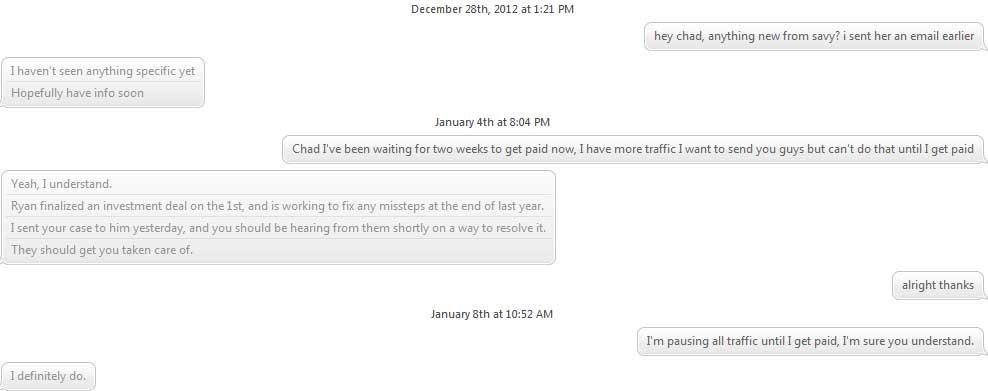Click 'I haven't seen anything specific yet' message
This screenshot has width=988, height=391.
103,71
